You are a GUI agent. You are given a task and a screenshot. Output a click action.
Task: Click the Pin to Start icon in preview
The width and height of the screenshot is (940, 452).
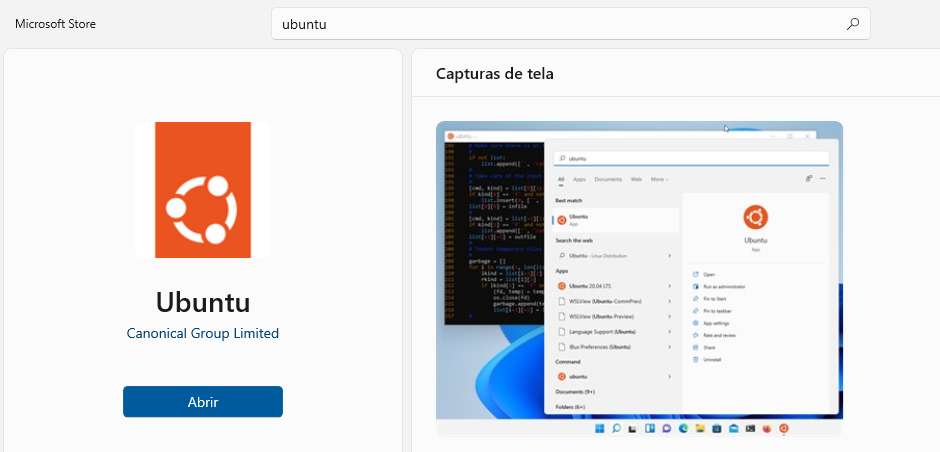695,298
